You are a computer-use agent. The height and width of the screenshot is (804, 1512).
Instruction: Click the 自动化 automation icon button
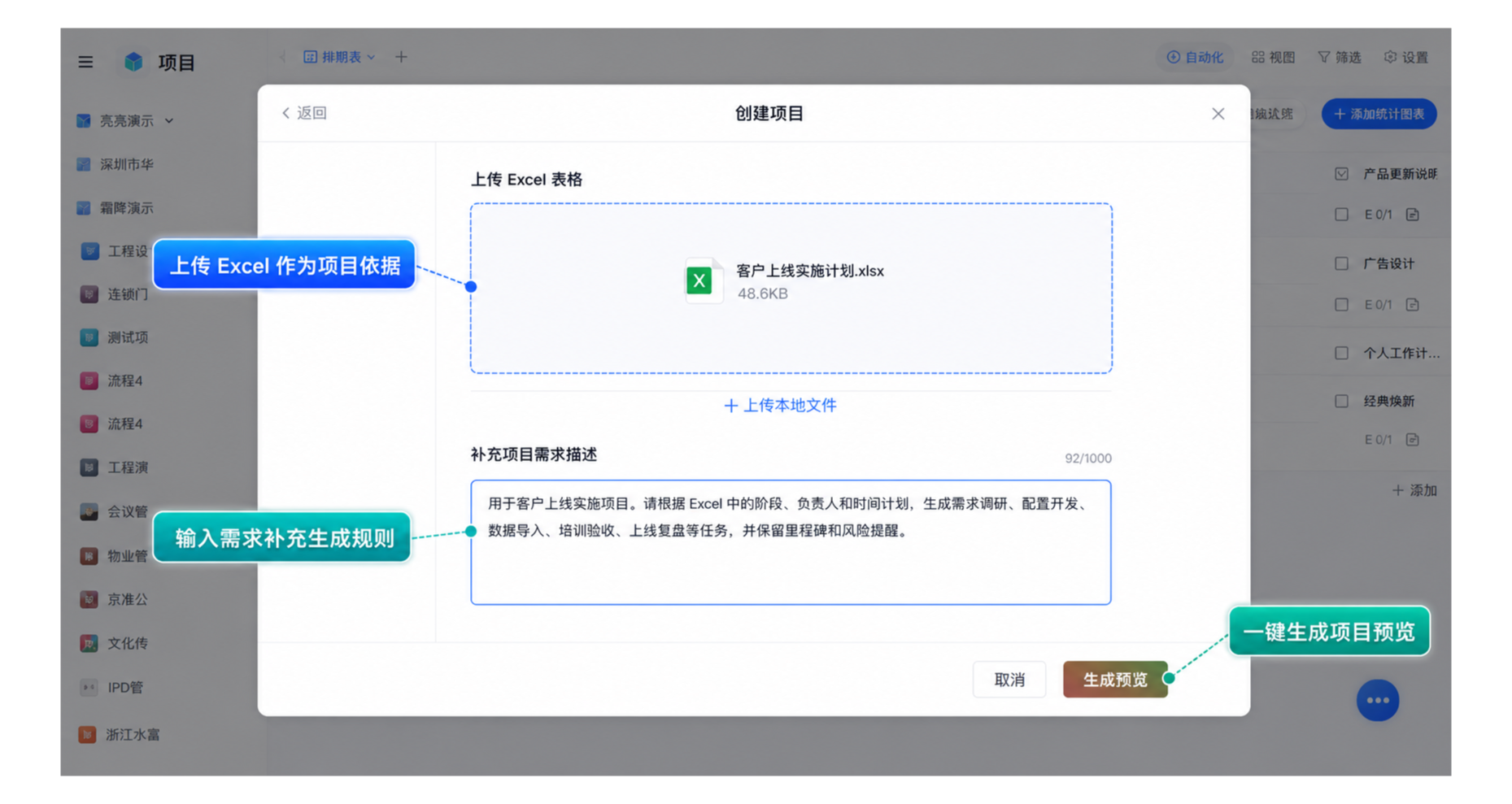point(1195,57)
